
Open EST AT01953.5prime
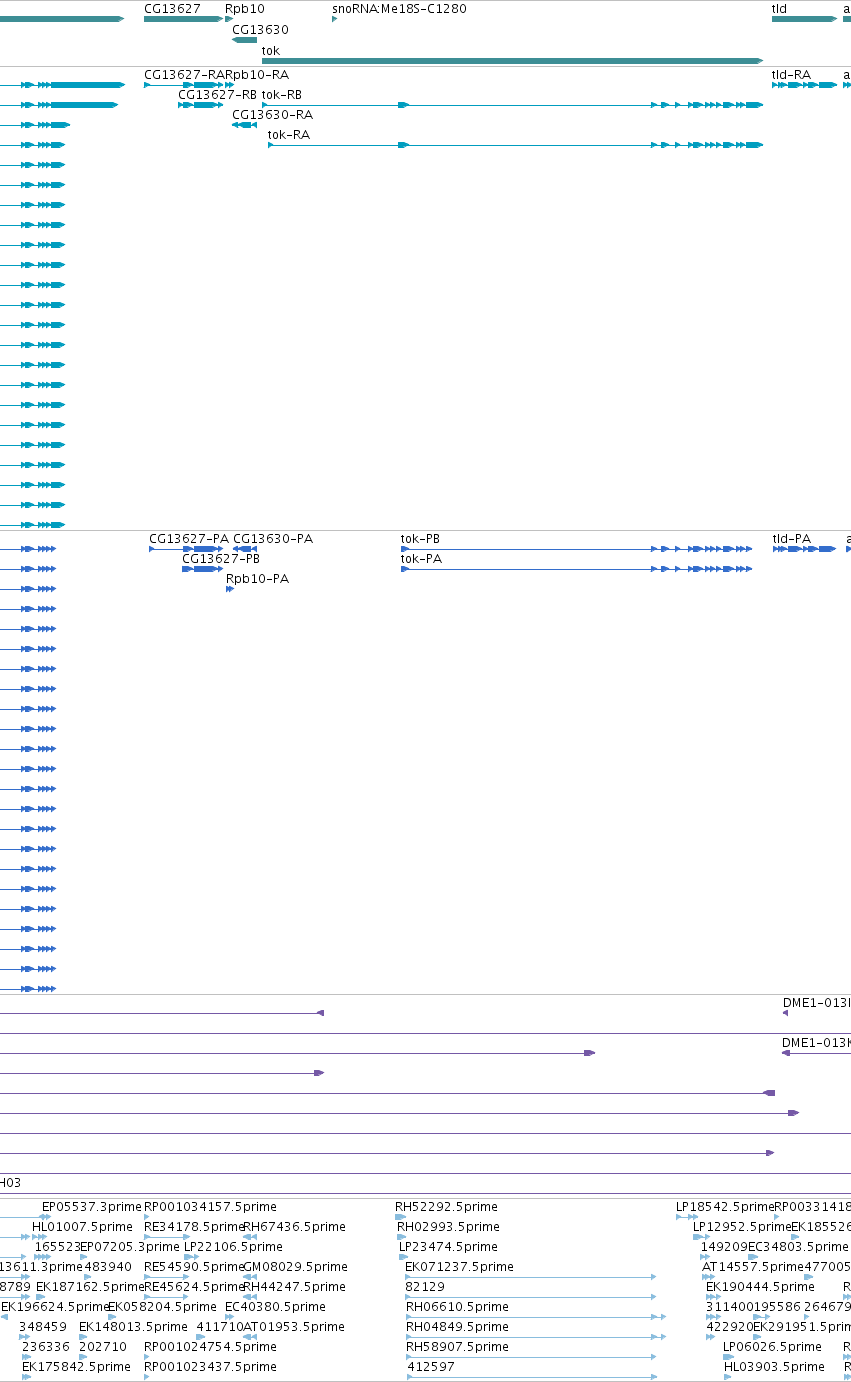294,1327
